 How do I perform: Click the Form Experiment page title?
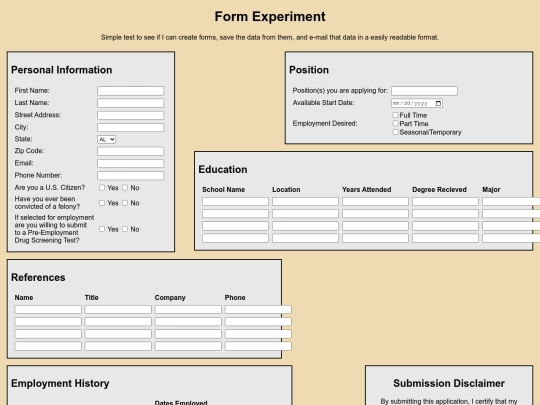(x=270, y=17)
